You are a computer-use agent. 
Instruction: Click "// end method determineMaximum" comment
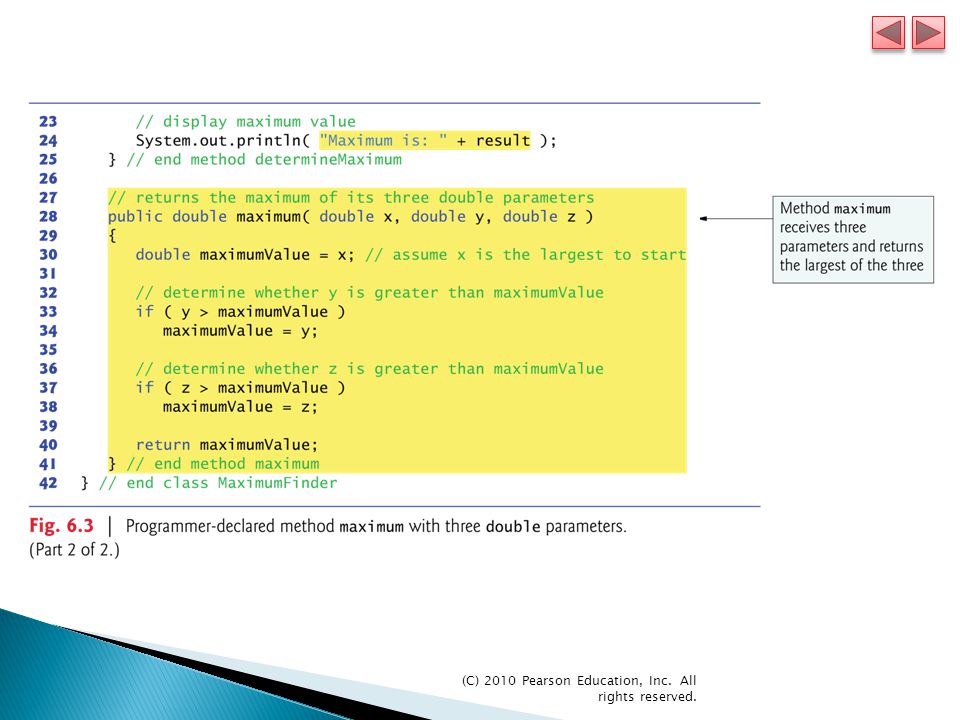(x=264, y=160)
